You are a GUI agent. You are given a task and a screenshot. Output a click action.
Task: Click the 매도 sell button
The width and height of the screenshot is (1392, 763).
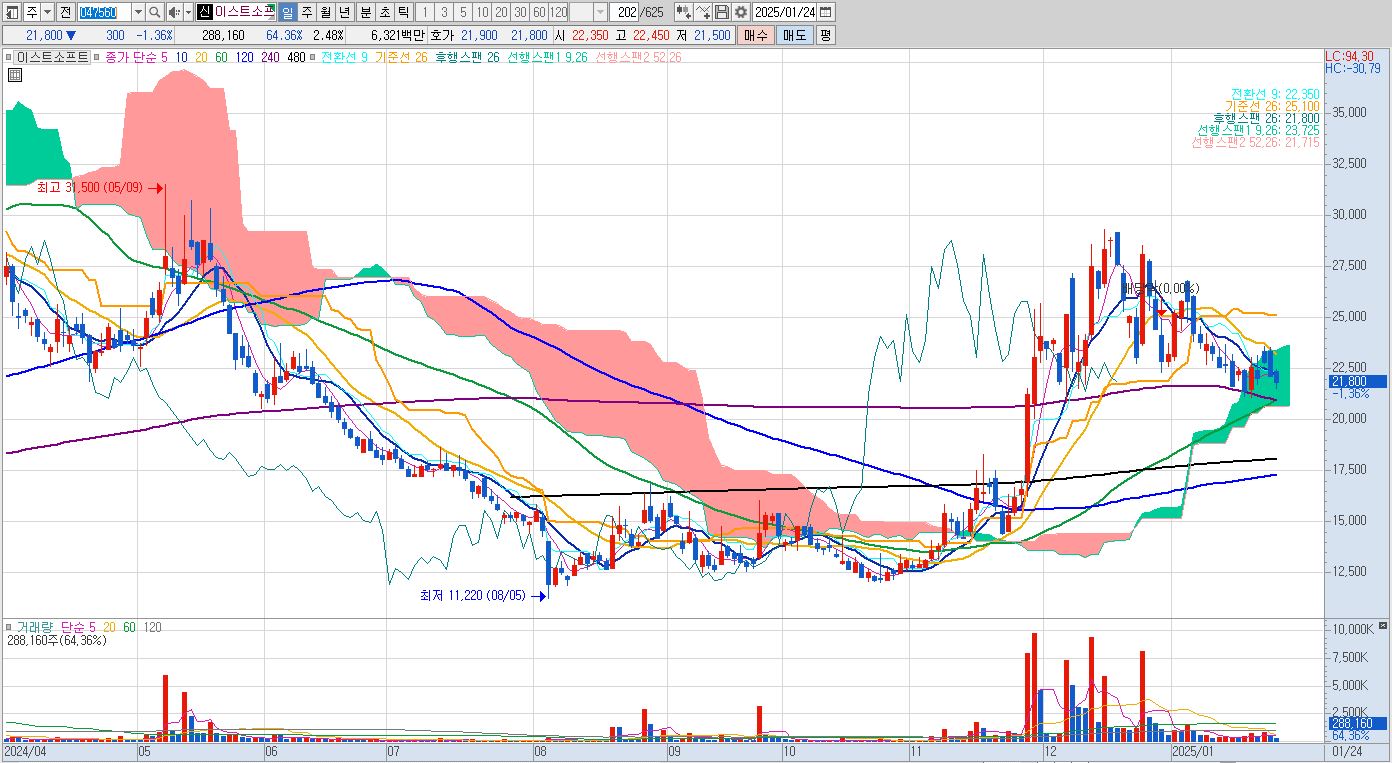[795, 35]
